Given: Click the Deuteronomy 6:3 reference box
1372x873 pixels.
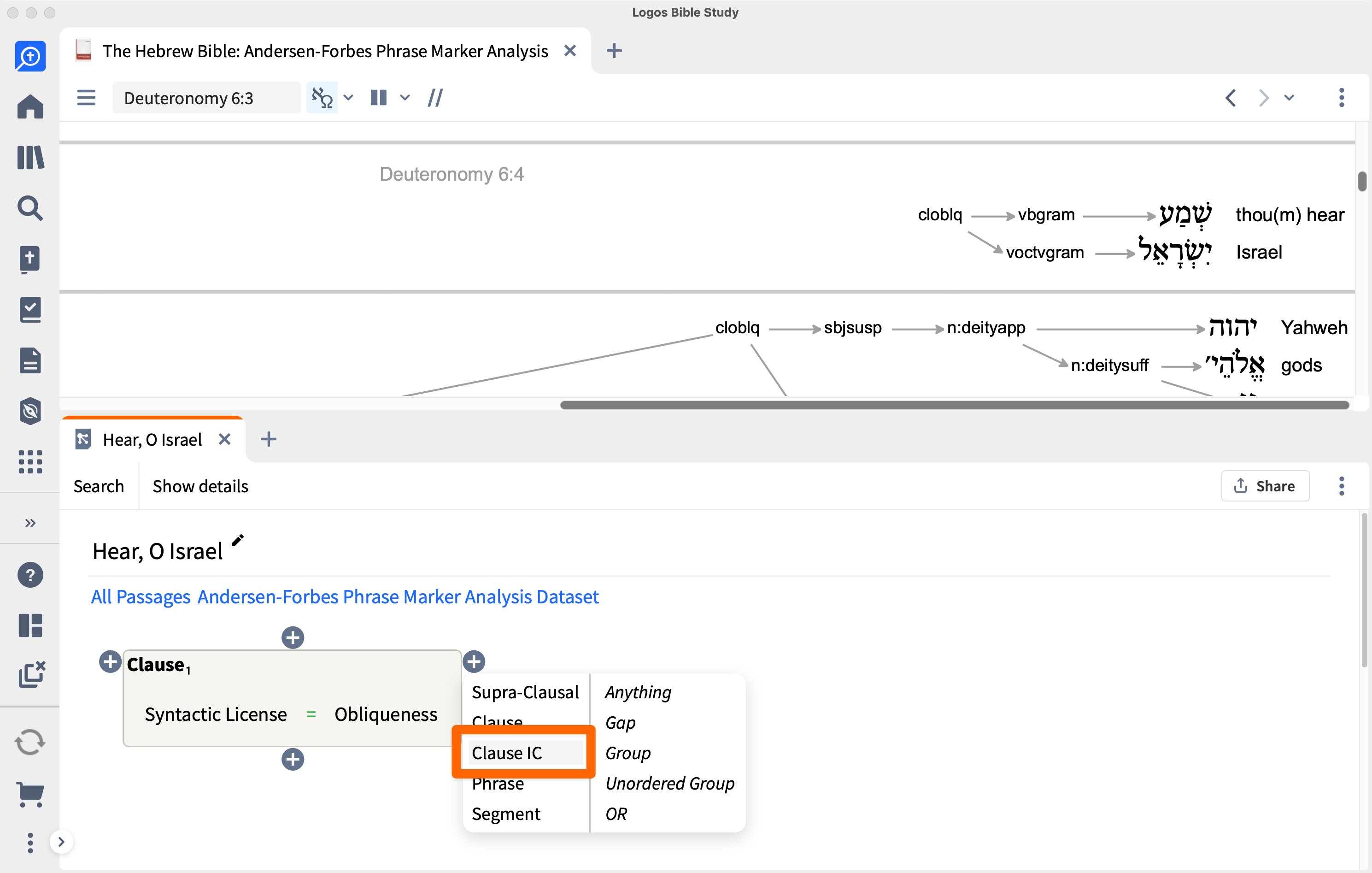Looking at the screenshot, I should click(206, 98).
